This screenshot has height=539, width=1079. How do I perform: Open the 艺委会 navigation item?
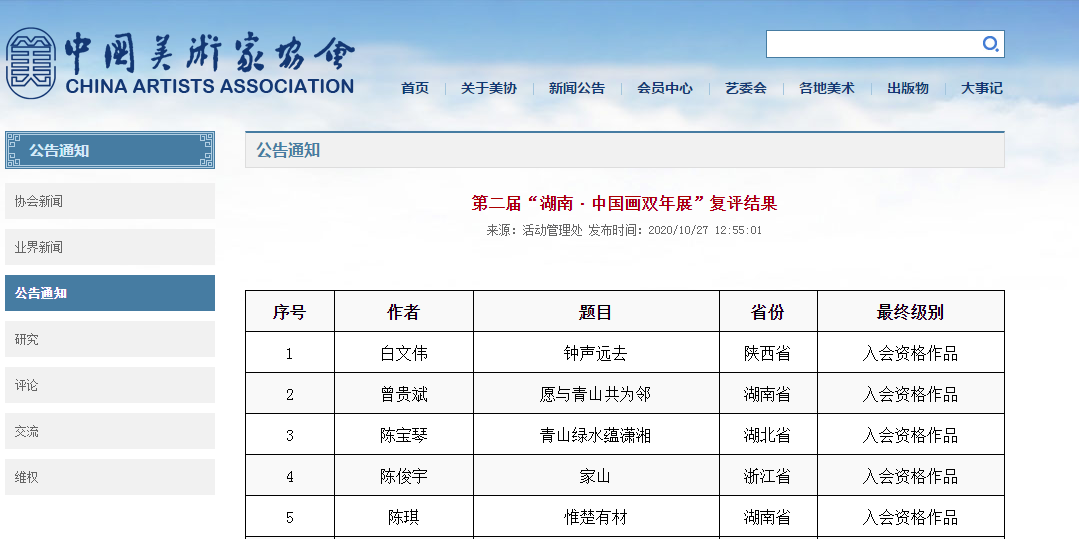click(746, 88)
